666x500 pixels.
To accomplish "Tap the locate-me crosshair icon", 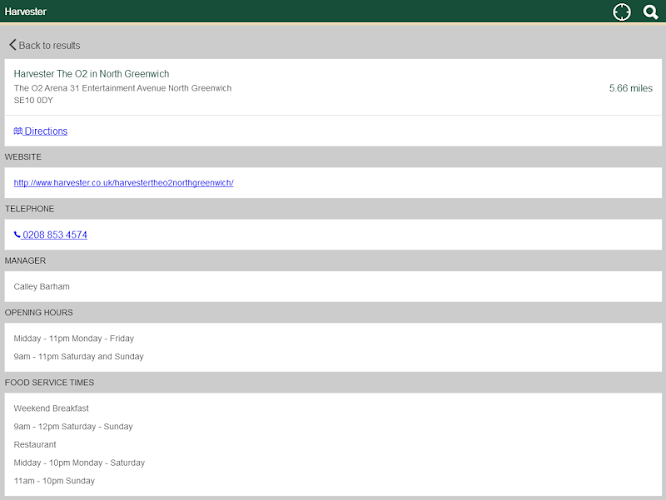I will coord(621,12).
